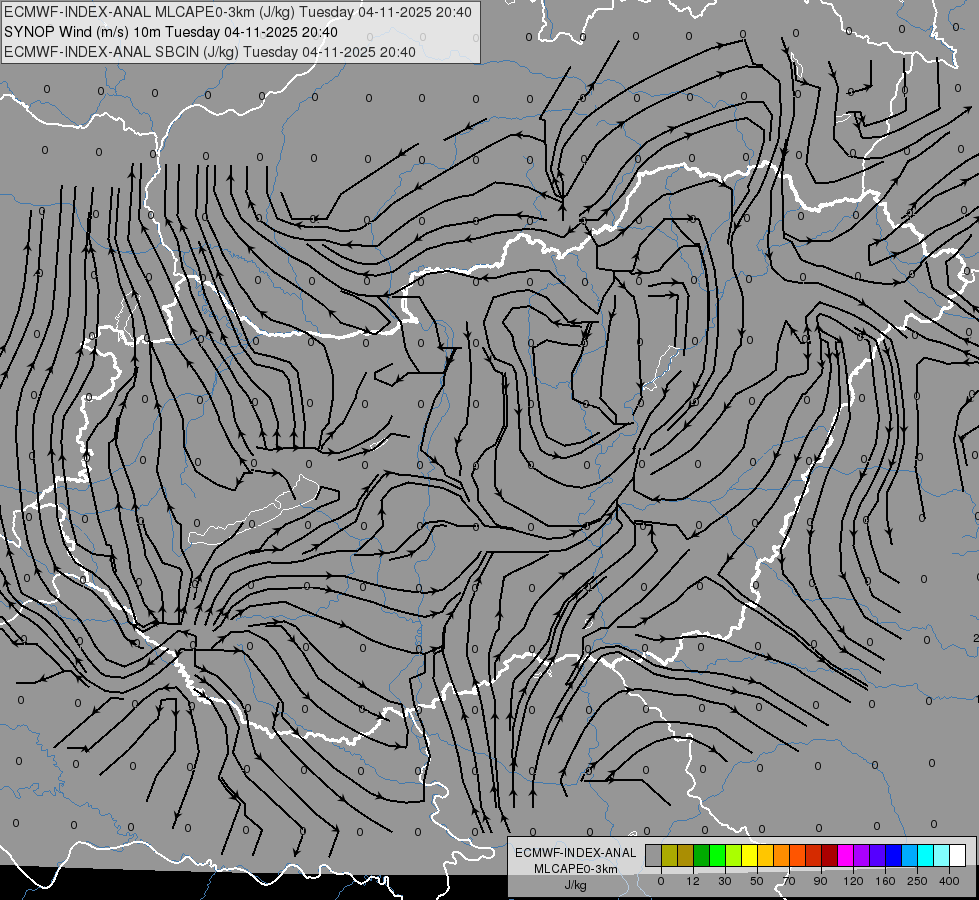
Task: Click the bright green legend swatch
Action: tap(717, 855)
